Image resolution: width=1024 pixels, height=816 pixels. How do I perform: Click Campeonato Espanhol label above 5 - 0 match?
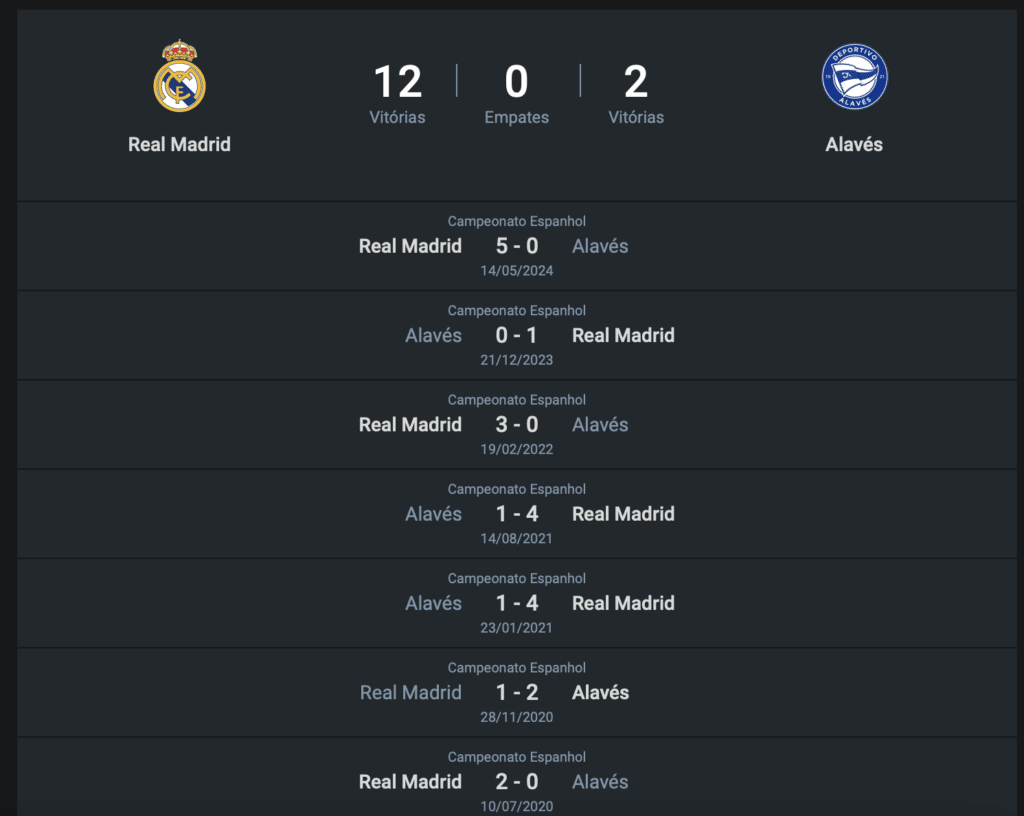(517, 221)
